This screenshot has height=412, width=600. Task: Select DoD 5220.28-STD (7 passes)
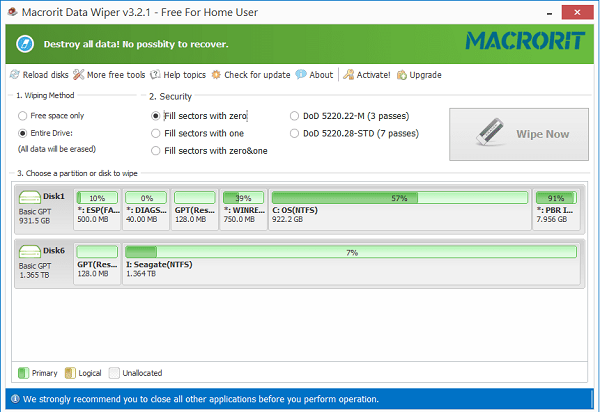pos(354,133)
